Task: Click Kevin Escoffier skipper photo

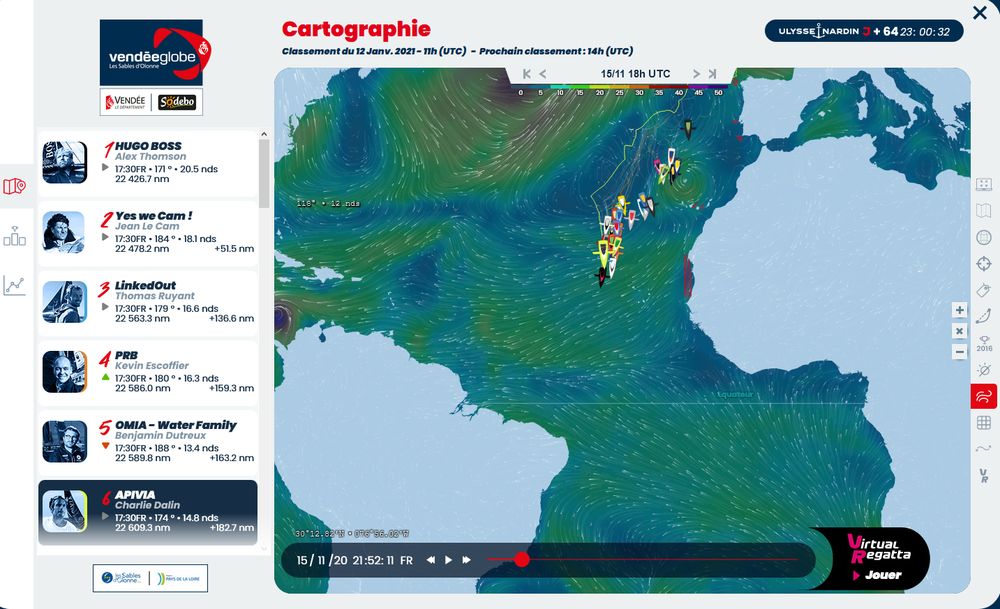Action: tap(64, 372)
